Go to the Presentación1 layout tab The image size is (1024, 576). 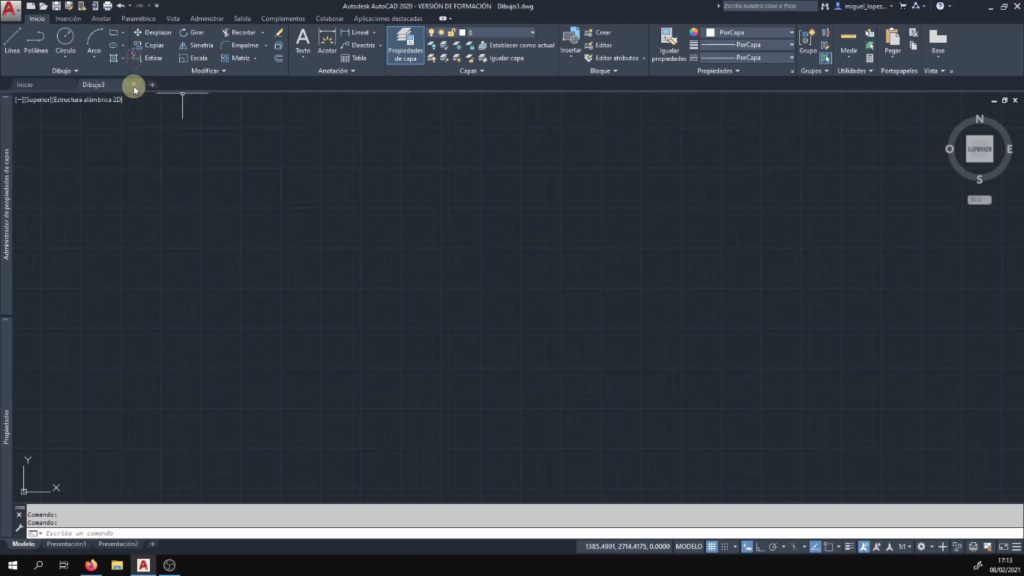66,543
